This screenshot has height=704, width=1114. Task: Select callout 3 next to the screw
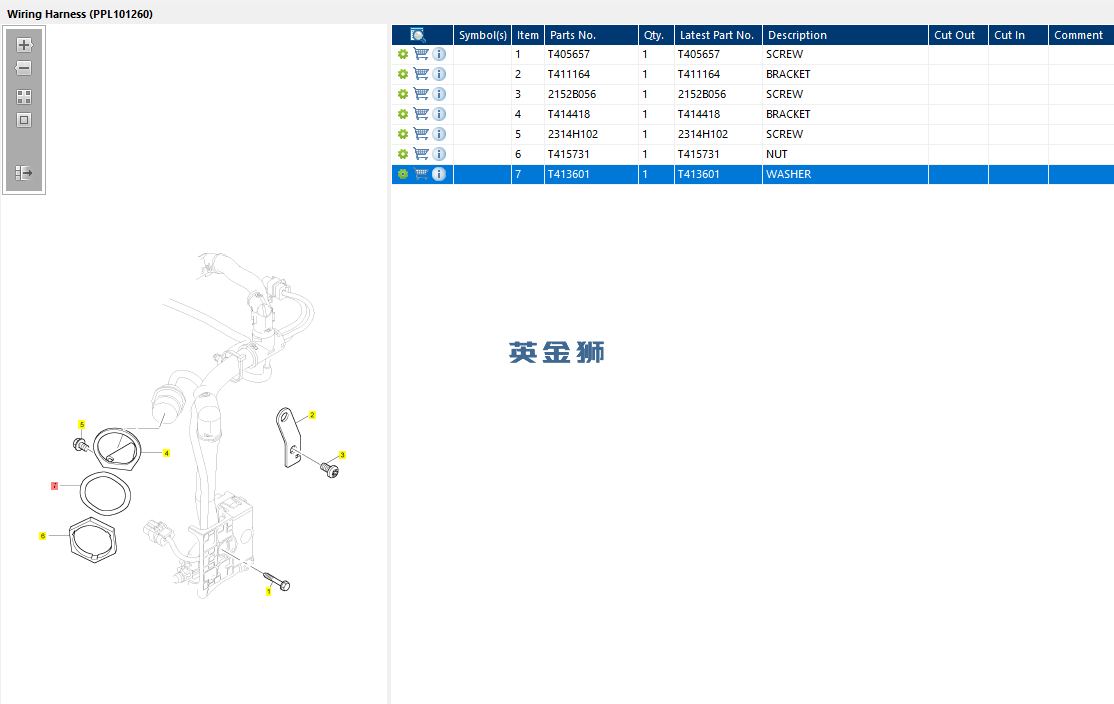342,455
